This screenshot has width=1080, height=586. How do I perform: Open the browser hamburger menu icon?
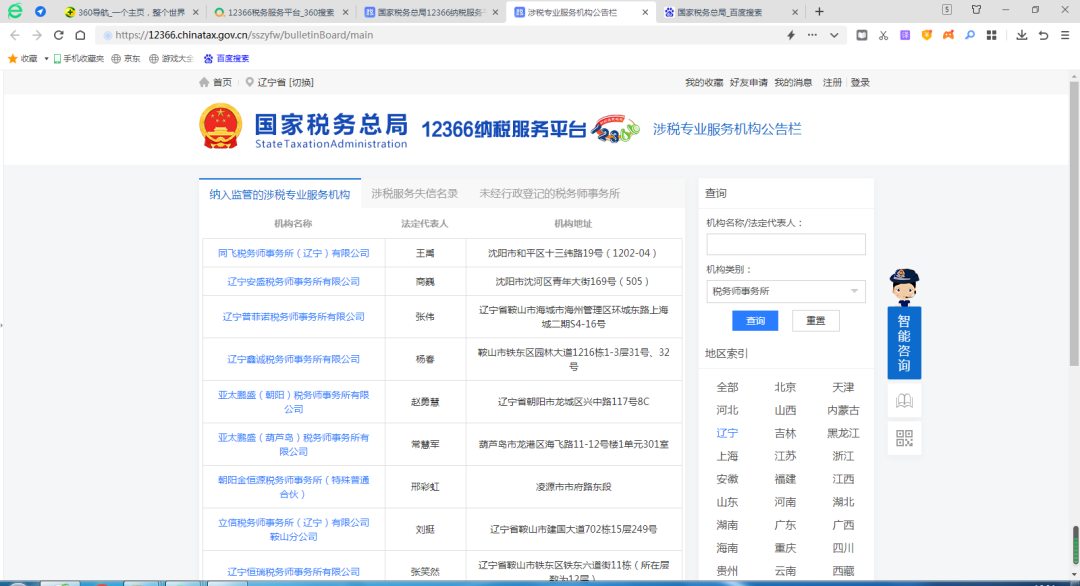[x=1065, y=35]
